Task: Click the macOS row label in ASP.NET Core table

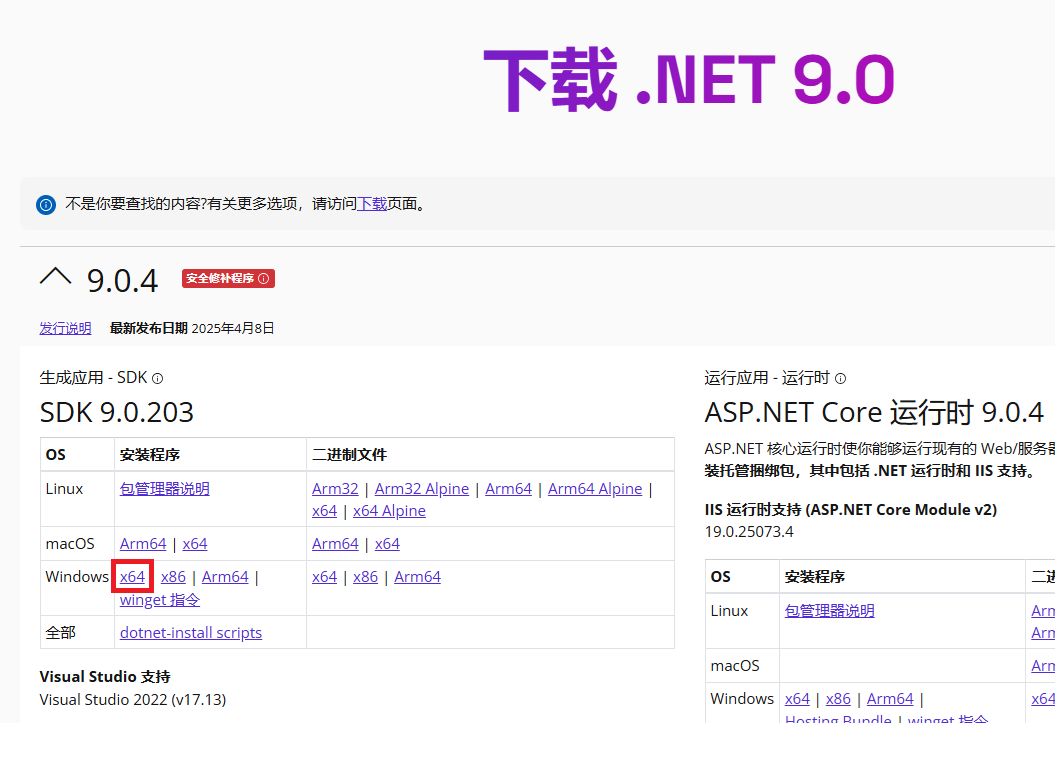Action: [735, 666]
